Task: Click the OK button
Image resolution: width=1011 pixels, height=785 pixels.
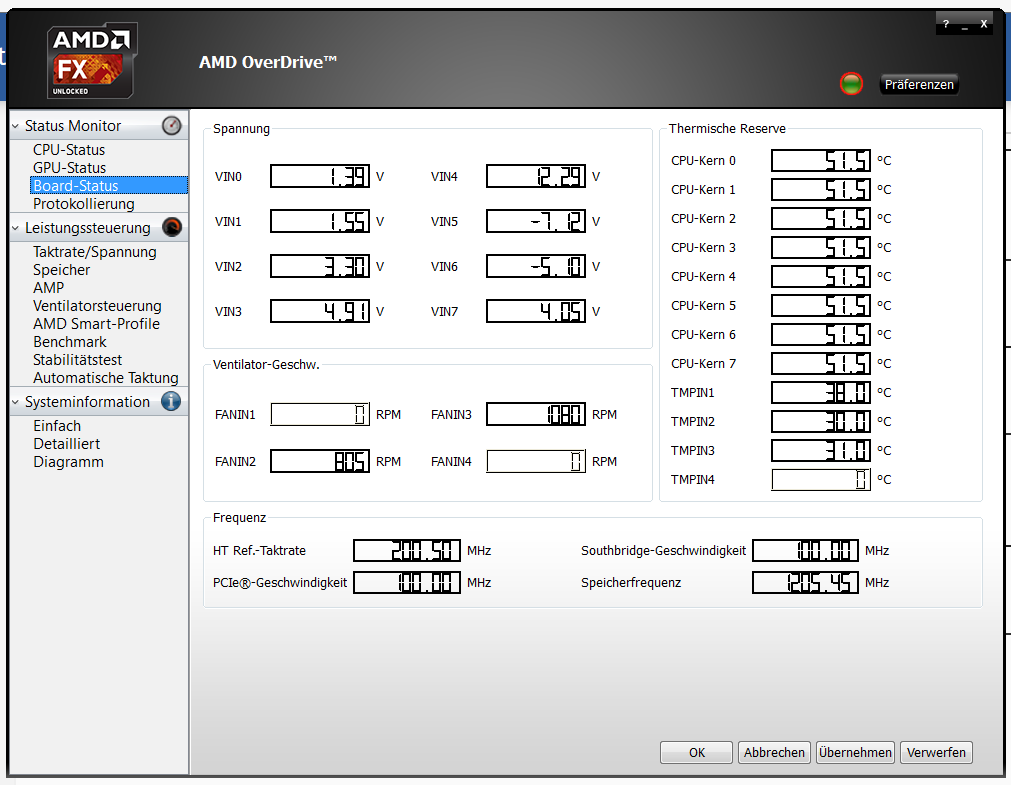Action: point(696,752)
